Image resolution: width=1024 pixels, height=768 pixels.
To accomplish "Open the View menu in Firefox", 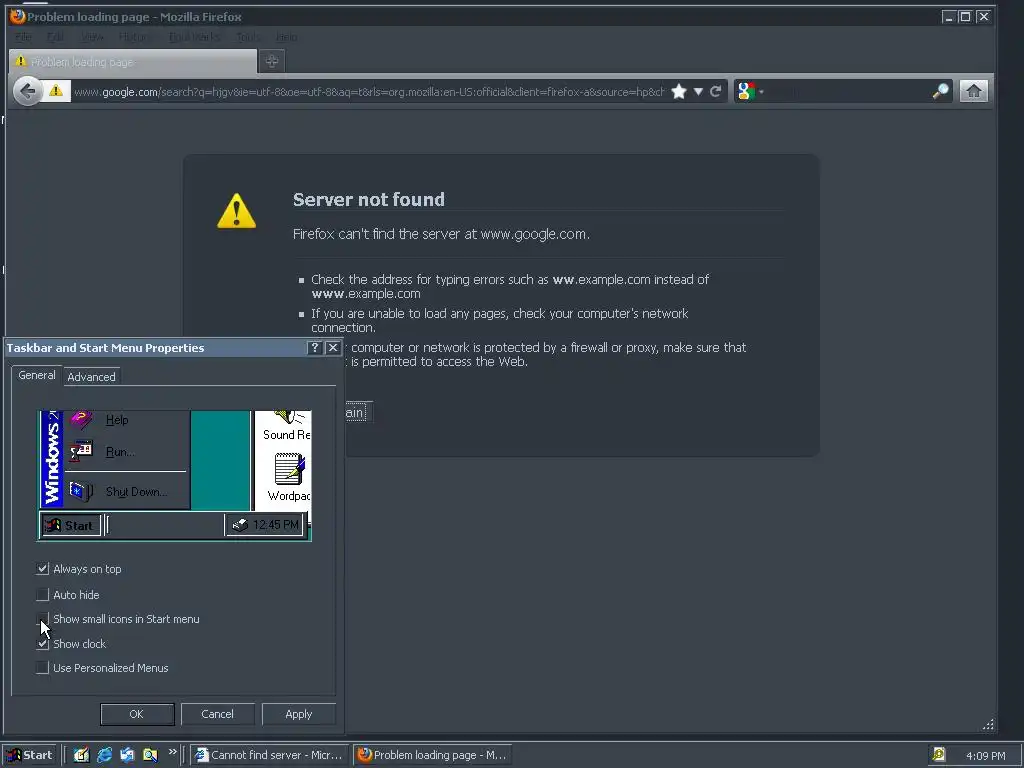I will (x=92, y=37).
